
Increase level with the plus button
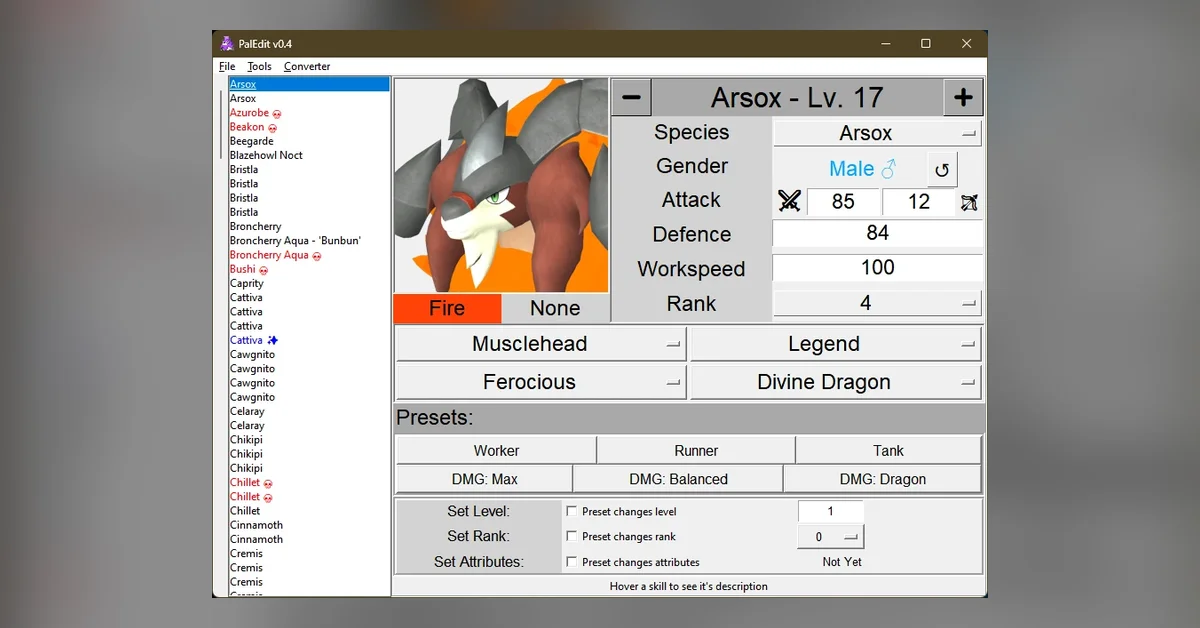[963, 97]
